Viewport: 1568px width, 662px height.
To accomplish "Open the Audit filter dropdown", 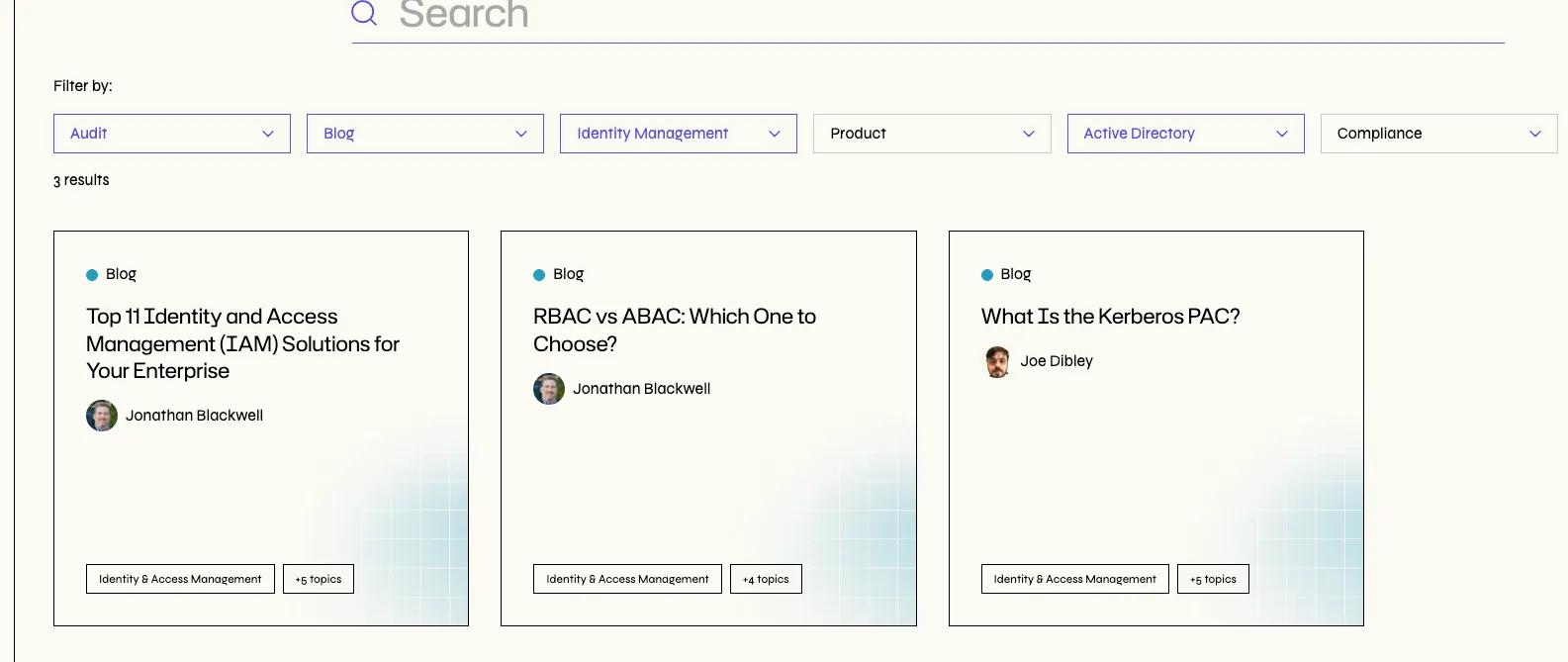I will tap(172, 134).
